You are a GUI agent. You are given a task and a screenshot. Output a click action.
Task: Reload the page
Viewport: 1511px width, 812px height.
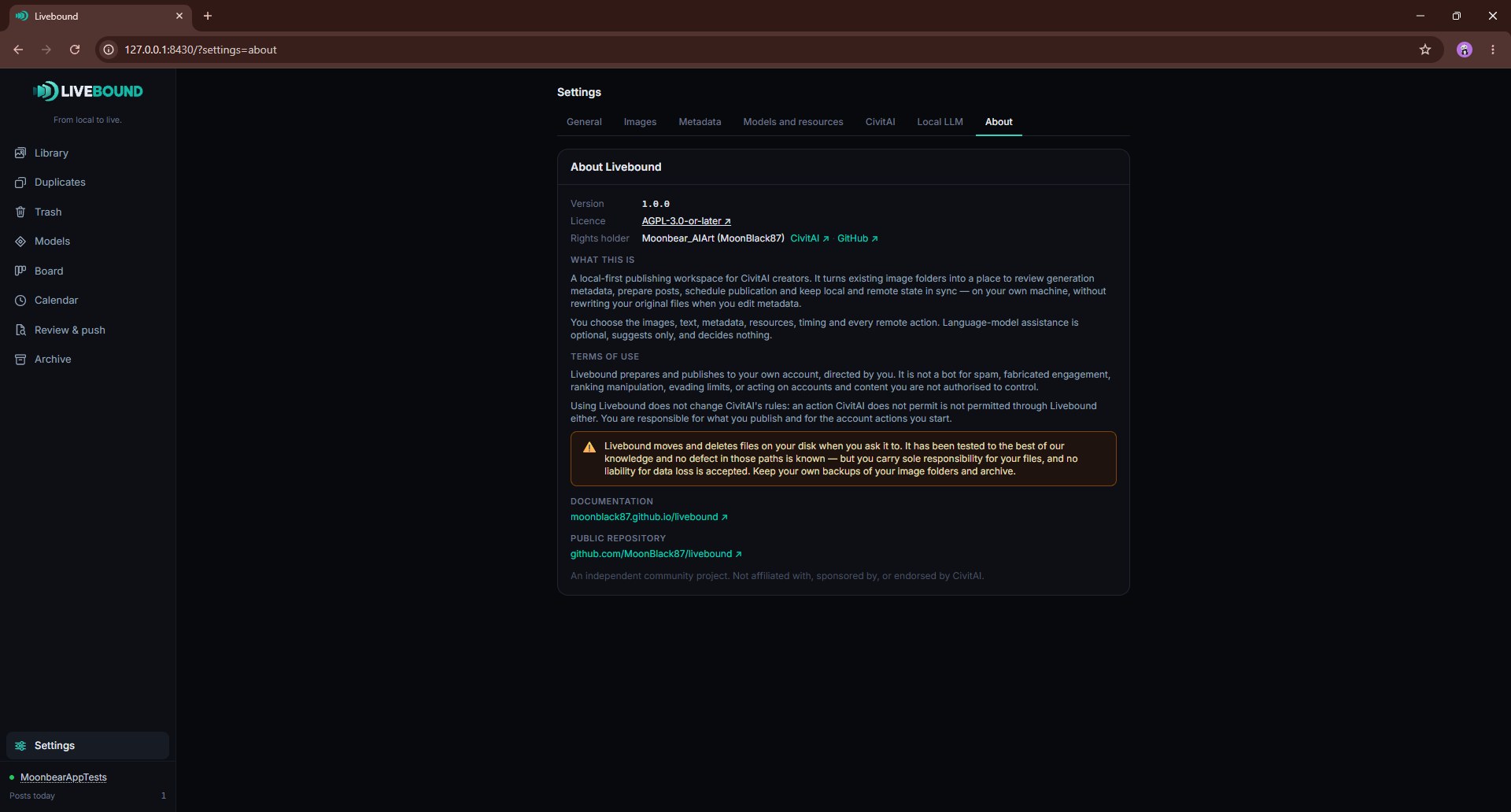(75, 50)
